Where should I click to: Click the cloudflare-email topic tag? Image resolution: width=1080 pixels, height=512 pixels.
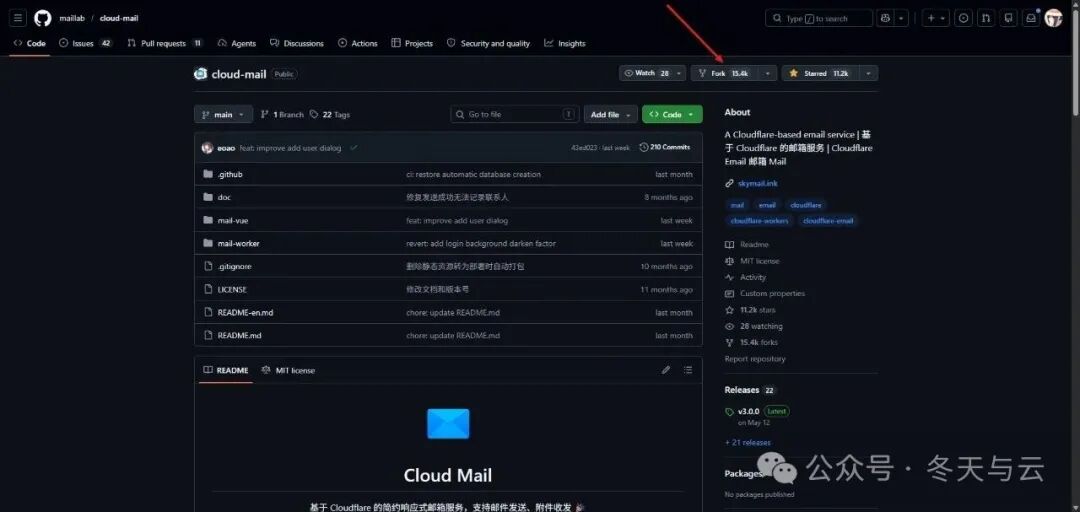pyautogui.click(x=828, y=221)
